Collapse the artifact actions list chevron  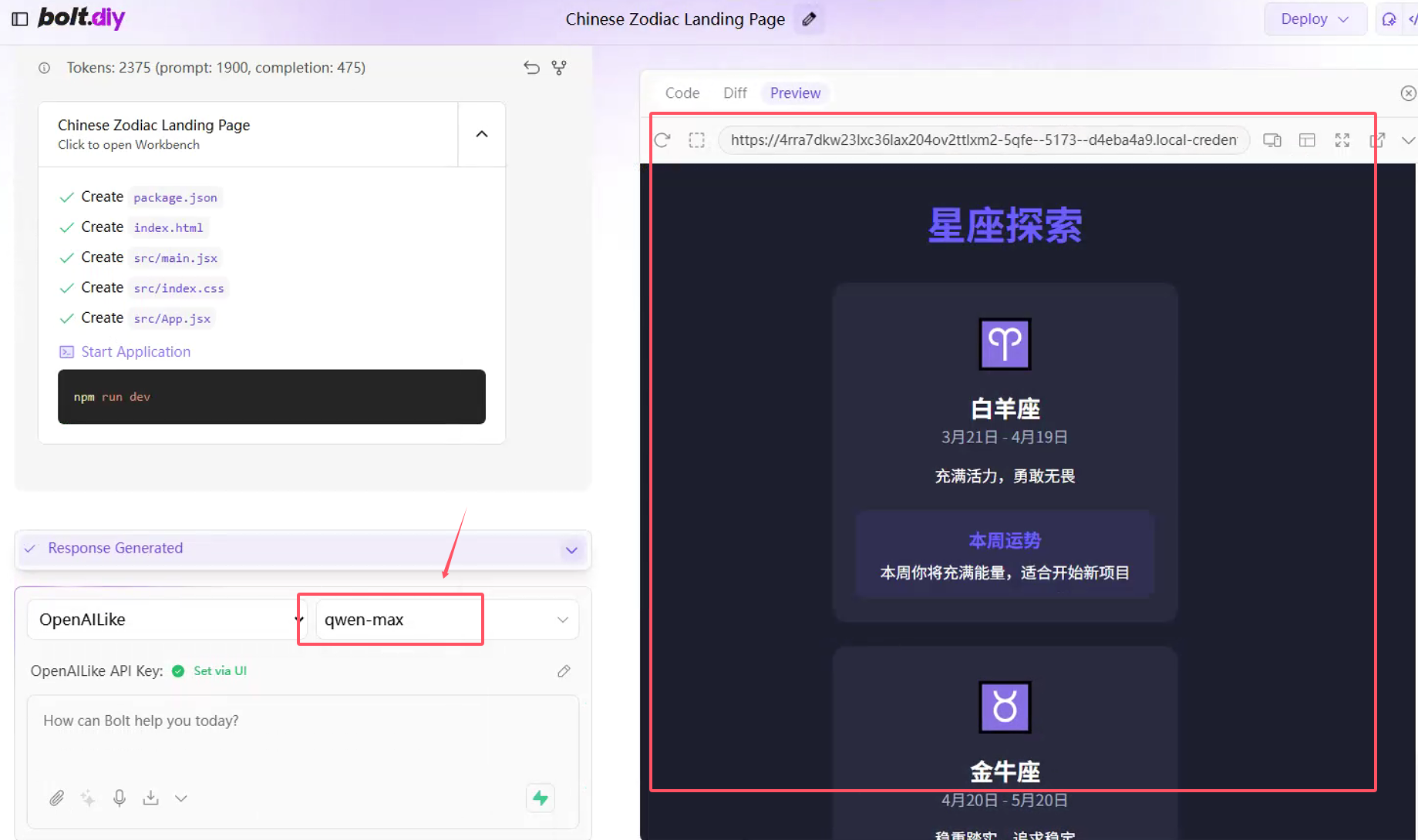click(x=482, y=134)
